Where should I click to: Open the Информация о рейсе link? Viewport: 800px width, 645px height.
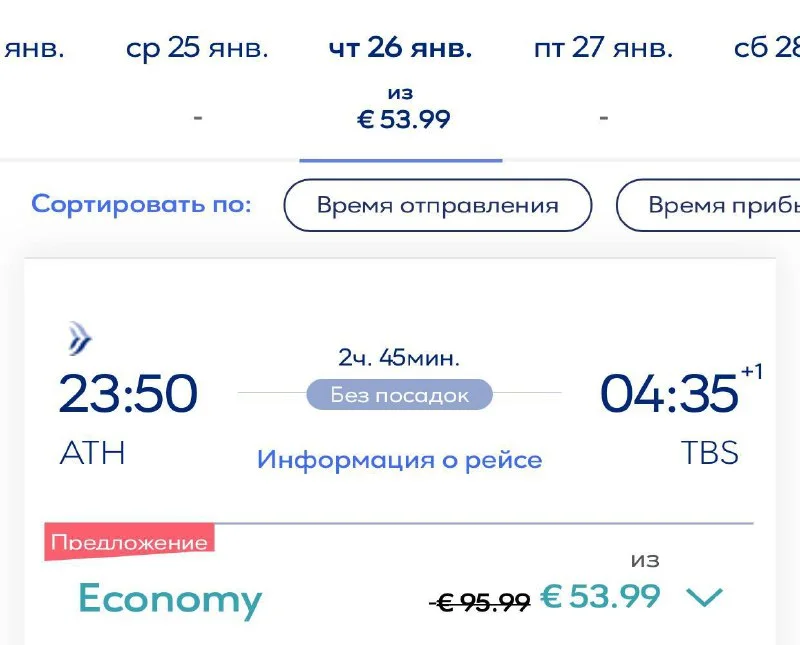[x=399, y=460]
